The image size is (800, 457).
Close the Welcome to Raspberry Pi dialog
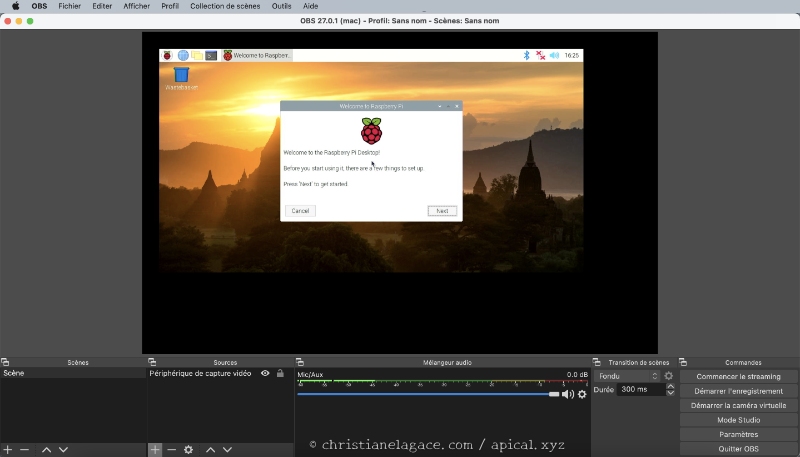click(x=457, y=106)
